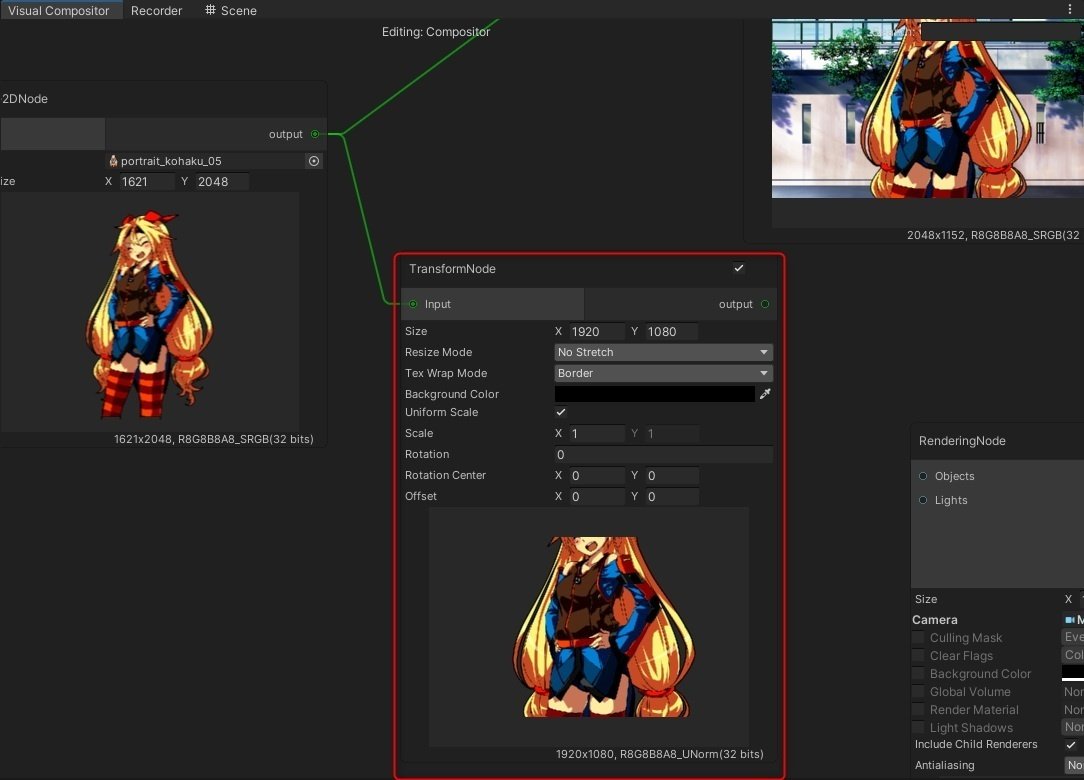This screenshot has height=780, width=1084.
Task: Click the 2DNode output port
Action: click(315, 134)
